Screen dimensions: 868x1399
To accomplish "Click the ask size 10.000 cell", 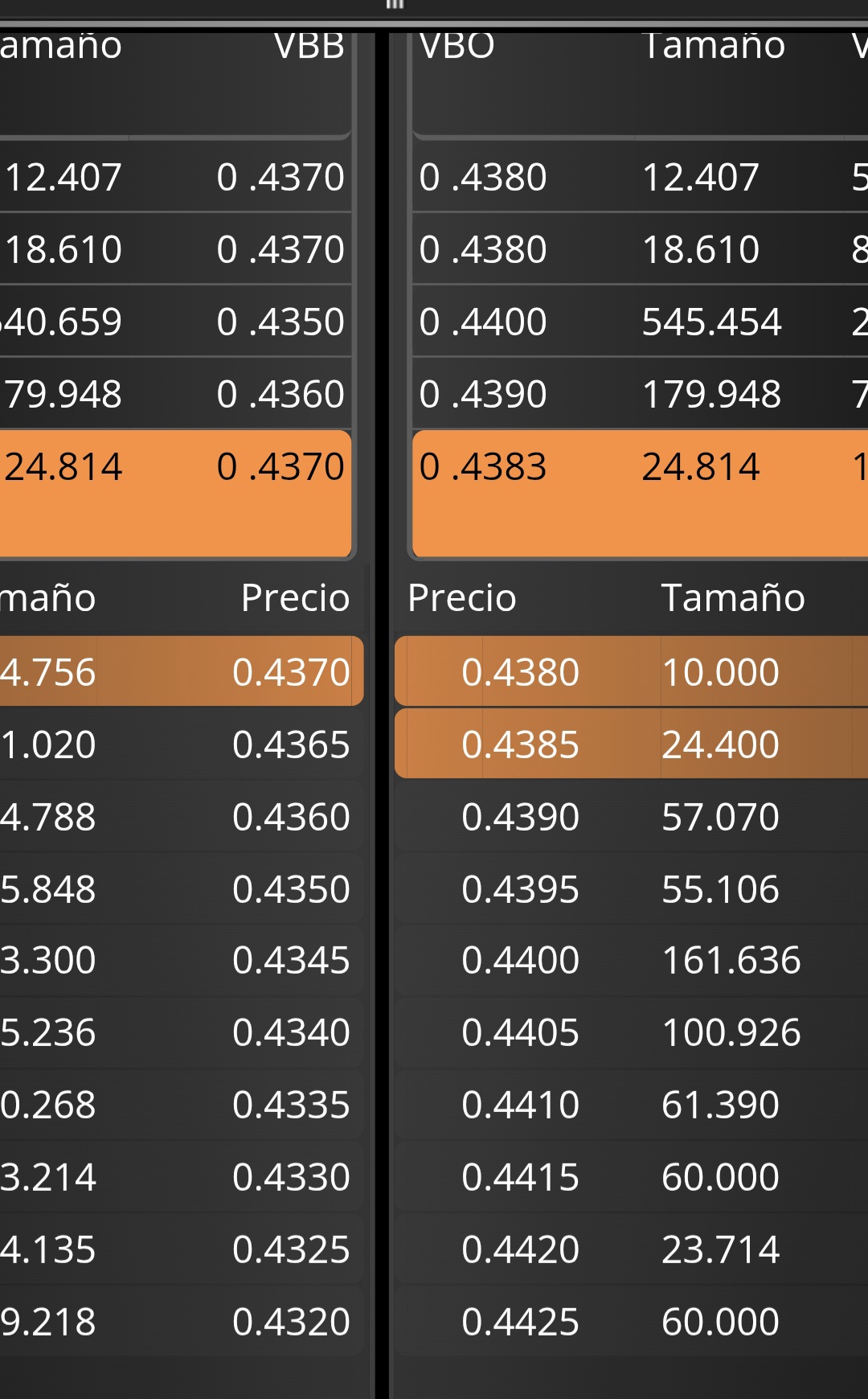I will (x=720, y=672).
